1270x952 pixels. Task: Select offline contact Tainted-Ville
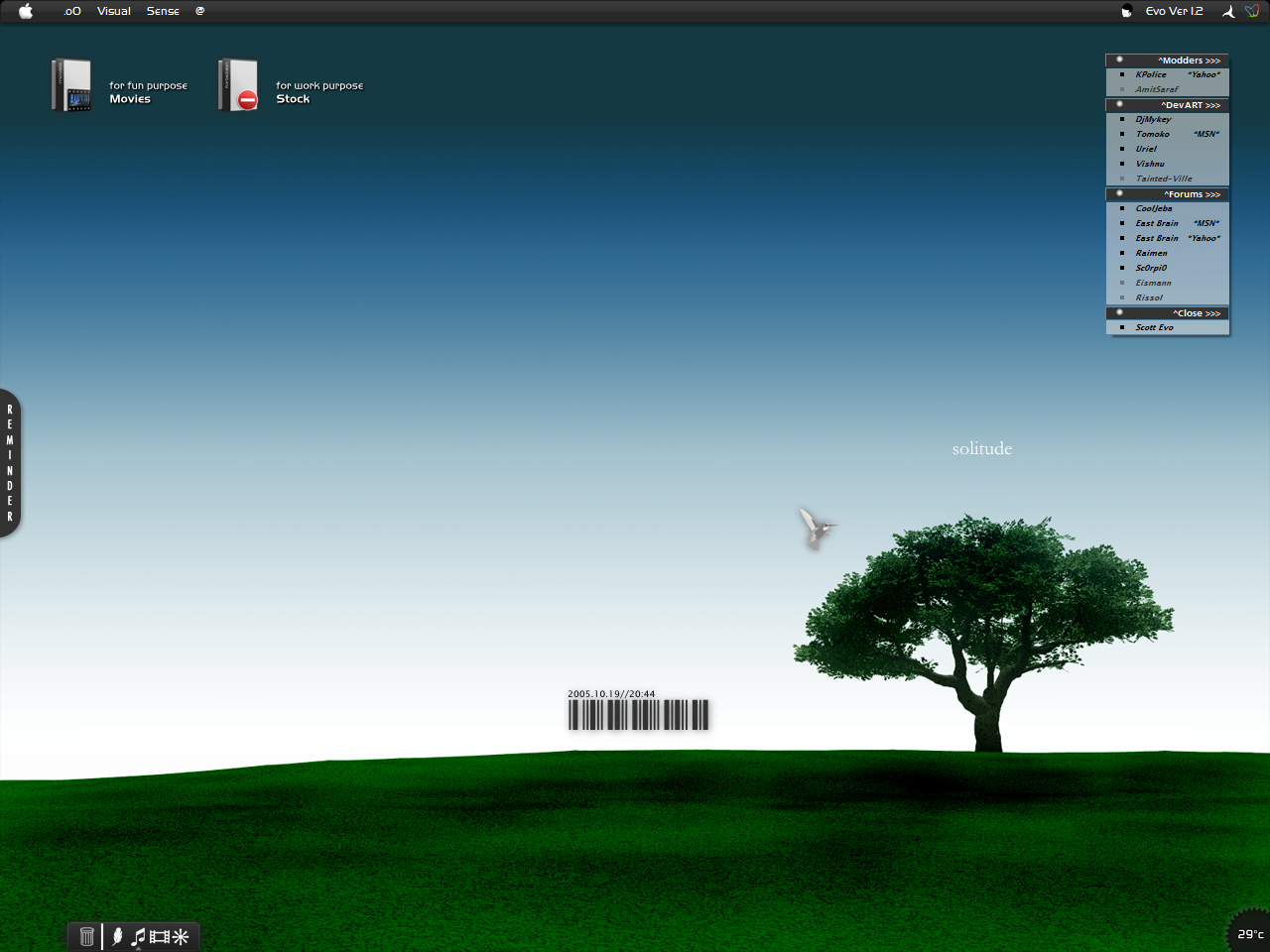[1164, 178]
